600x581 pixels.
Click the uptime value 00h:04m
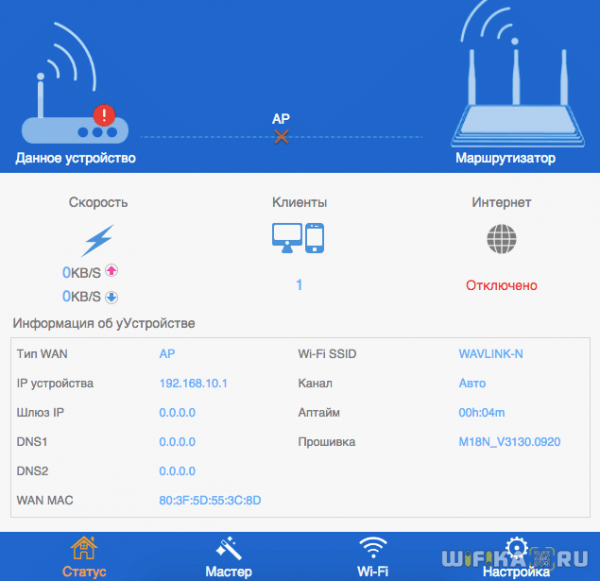(481, 413)
